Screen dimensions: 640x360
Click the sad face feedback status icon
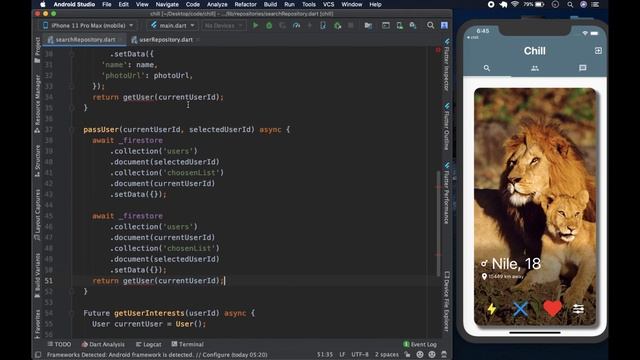click(432, 355)
